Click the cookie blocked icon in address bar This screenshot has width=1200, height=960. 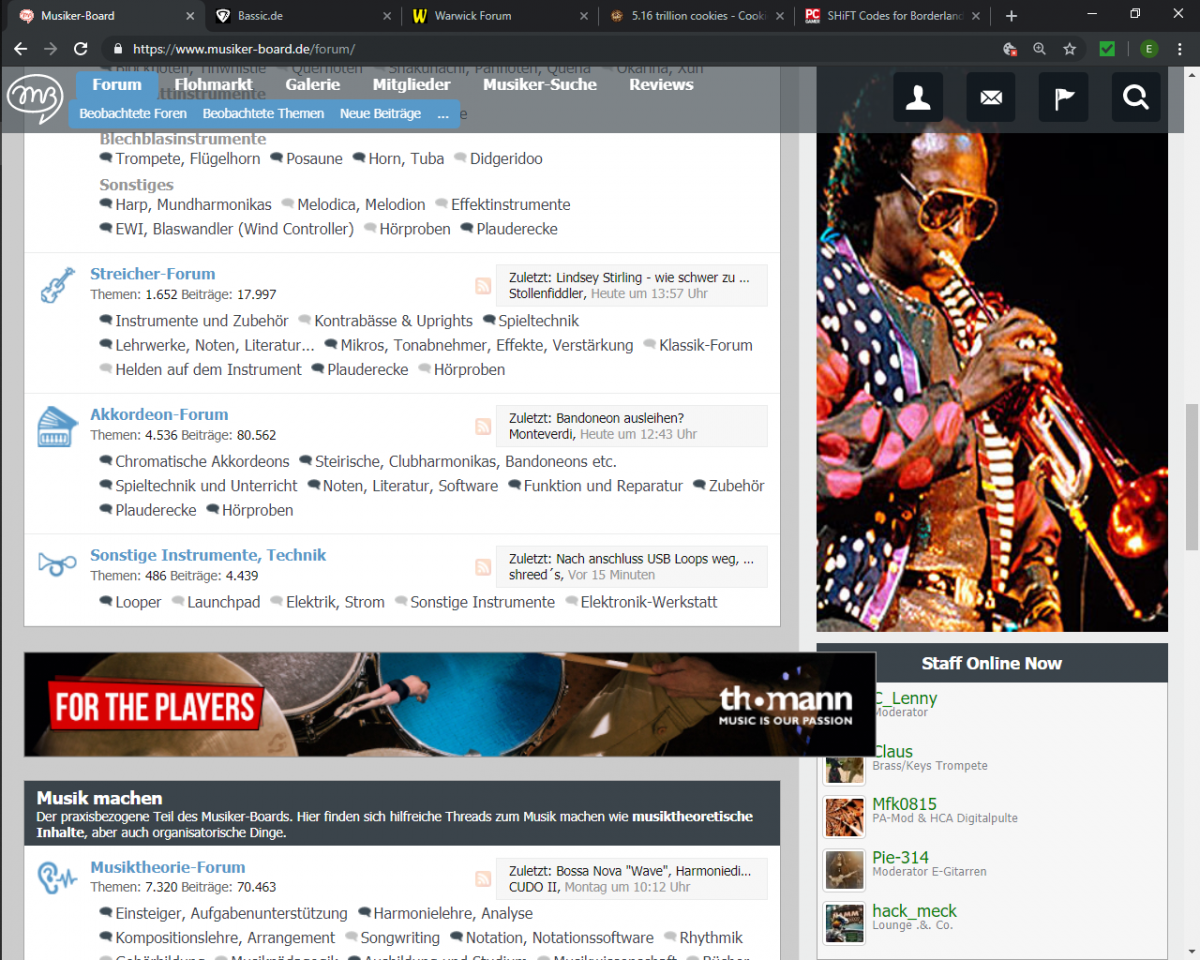(x=1010, y=48)
